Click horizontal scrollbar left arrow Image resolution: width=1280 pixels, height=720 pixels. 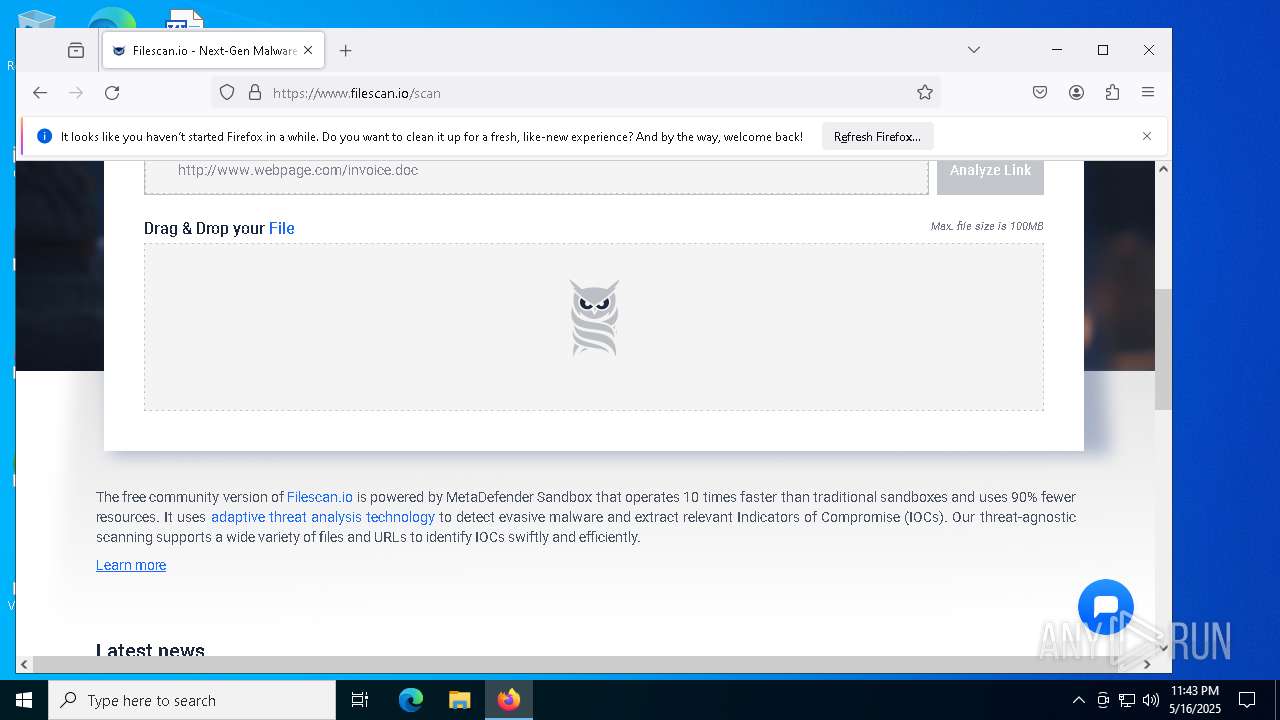[x=24, y=664]
